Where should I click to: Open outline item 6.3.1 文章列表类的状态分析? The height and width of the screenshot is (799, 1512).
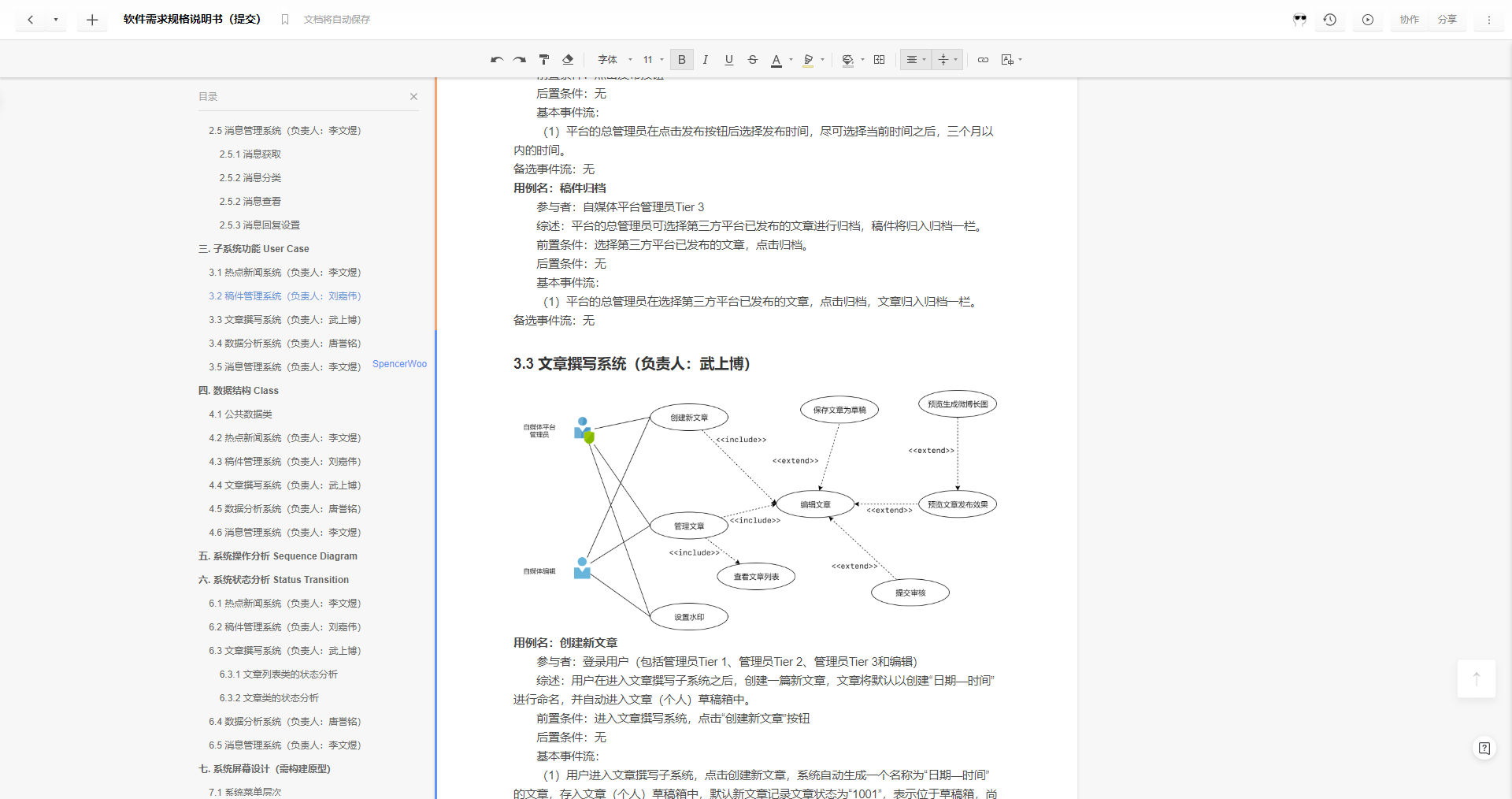279,675
